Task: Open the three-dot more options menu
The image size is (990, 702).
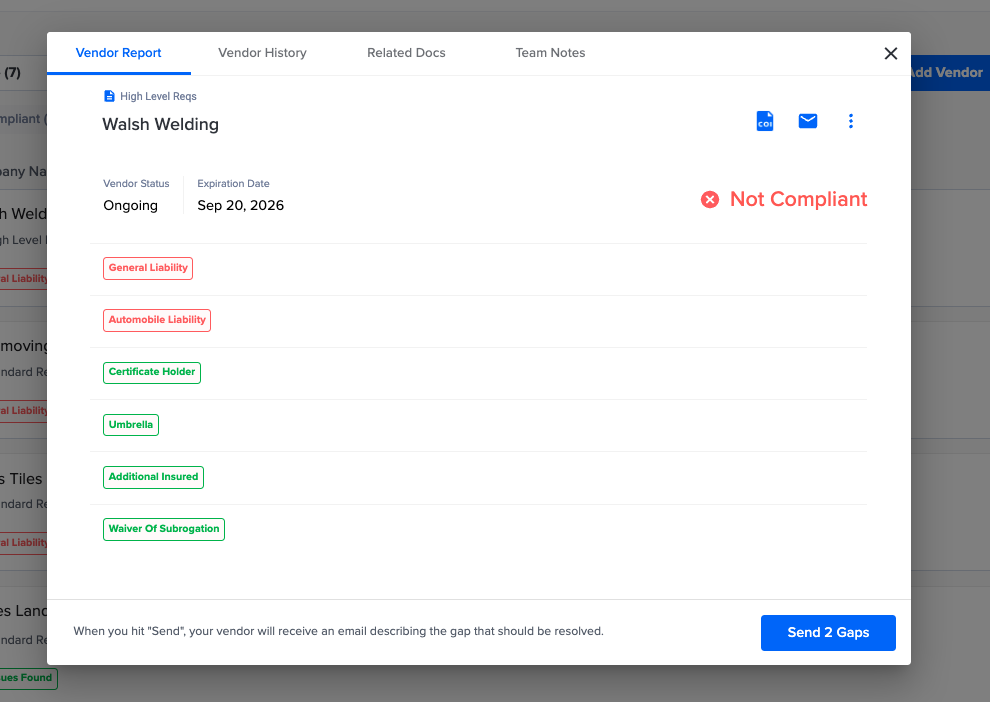Action: click(850, 121)
